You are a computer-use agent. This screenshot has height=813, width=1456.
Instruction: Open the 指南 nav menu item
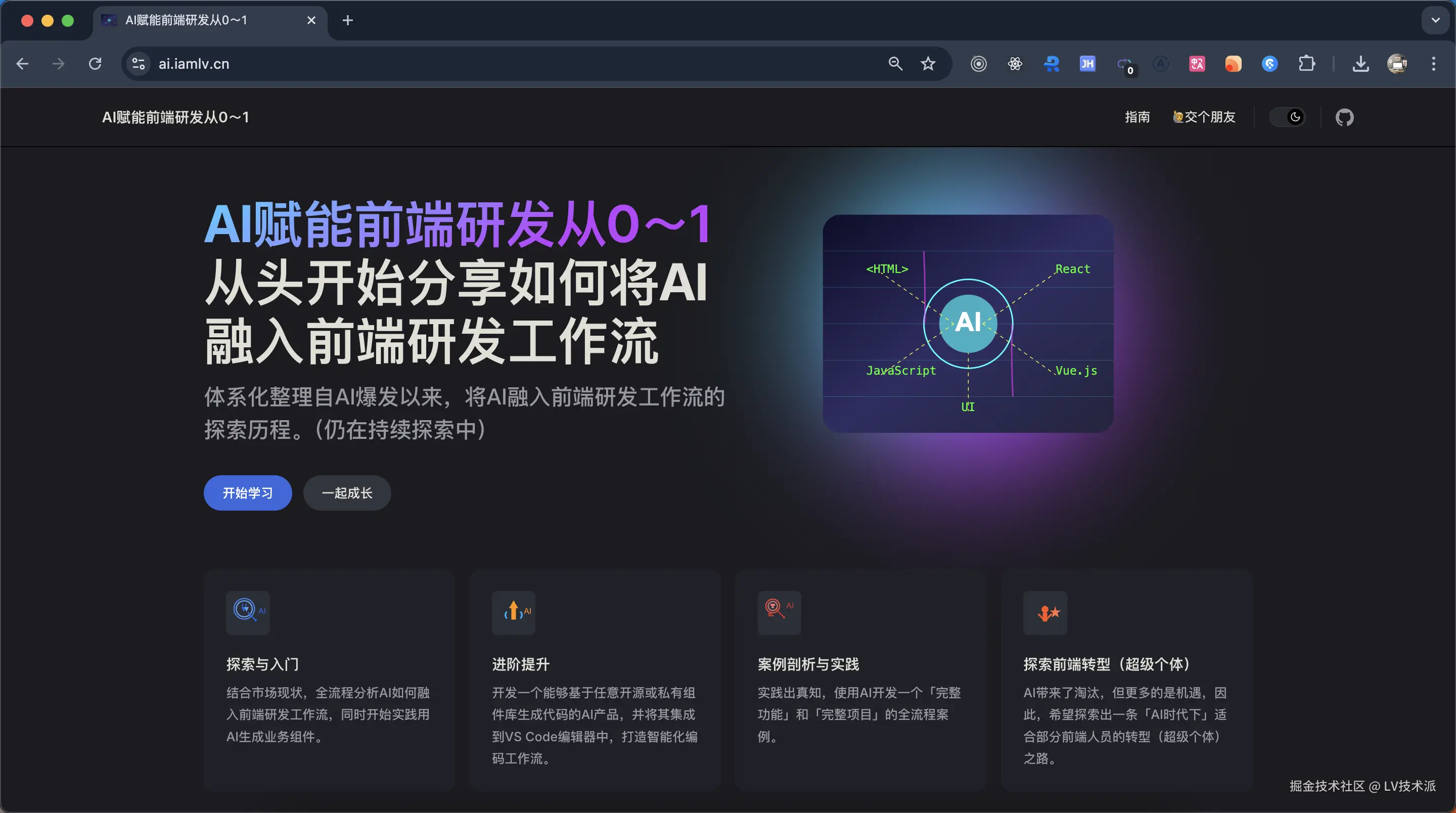pos(1136,117)
